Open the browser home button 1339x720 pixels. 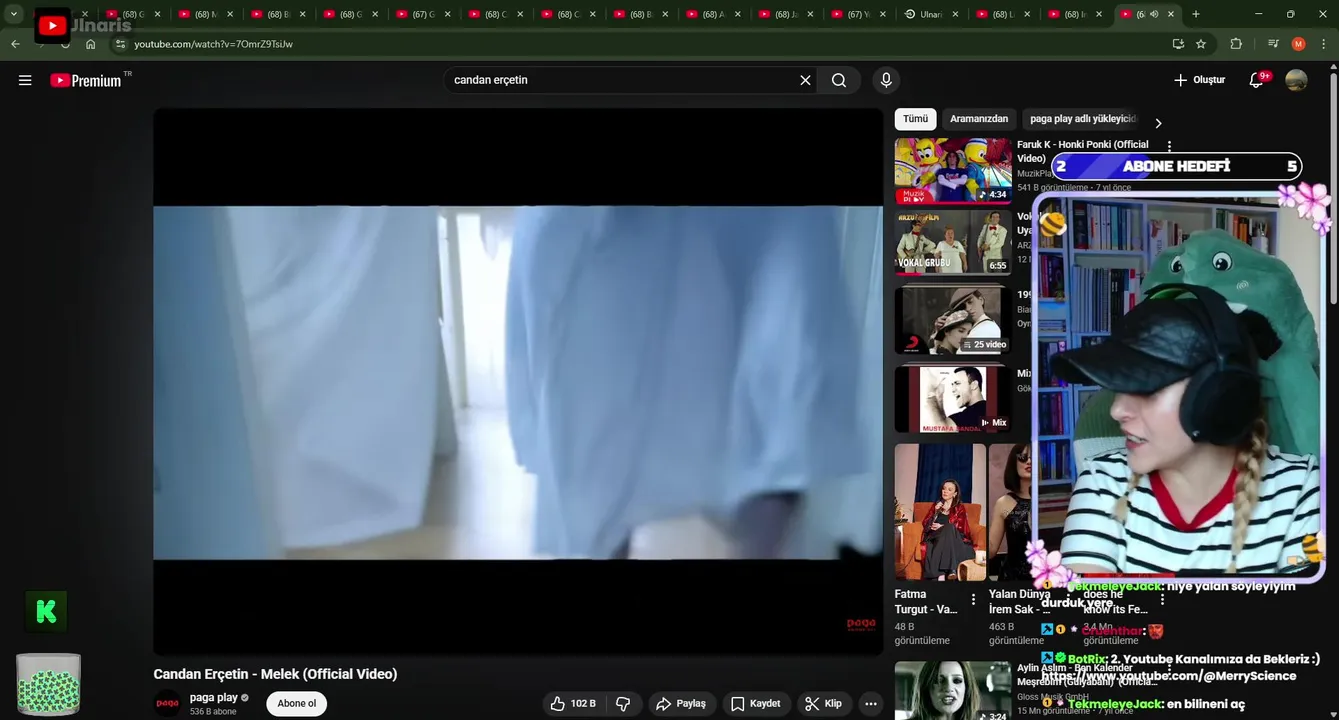click(x=91, y=44)
